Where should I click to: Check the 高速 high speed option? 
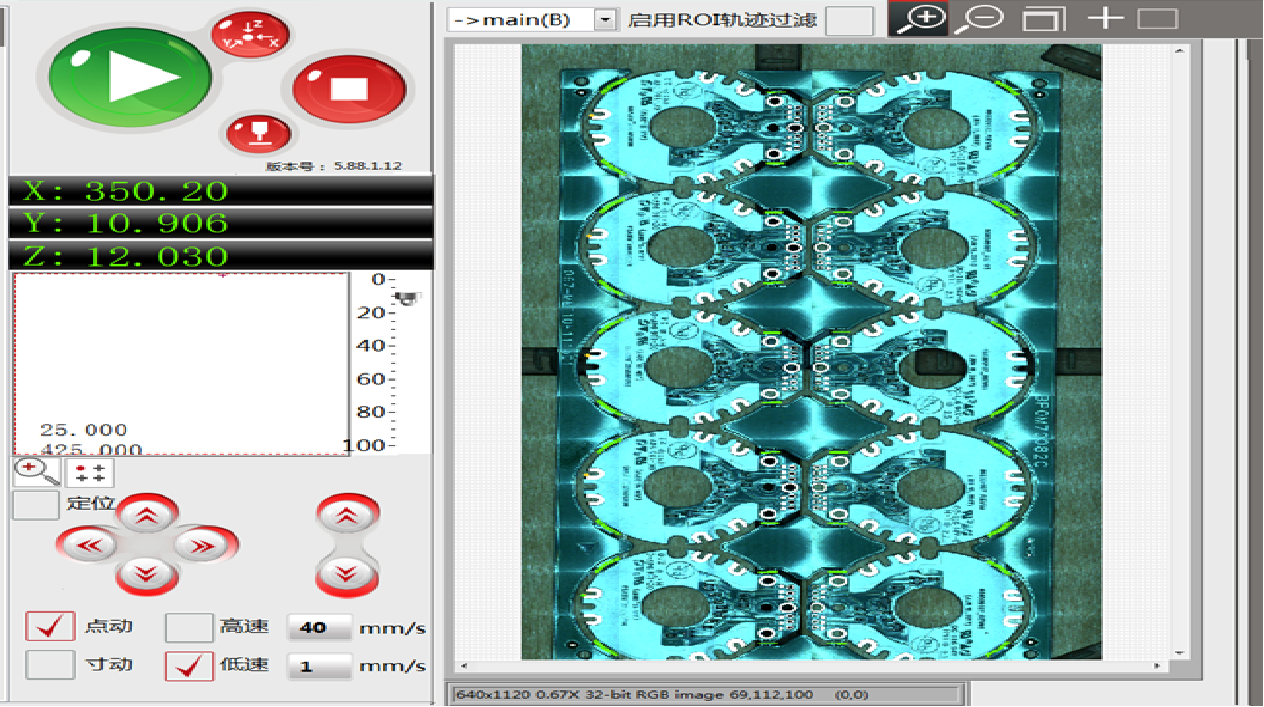[189, 627]
